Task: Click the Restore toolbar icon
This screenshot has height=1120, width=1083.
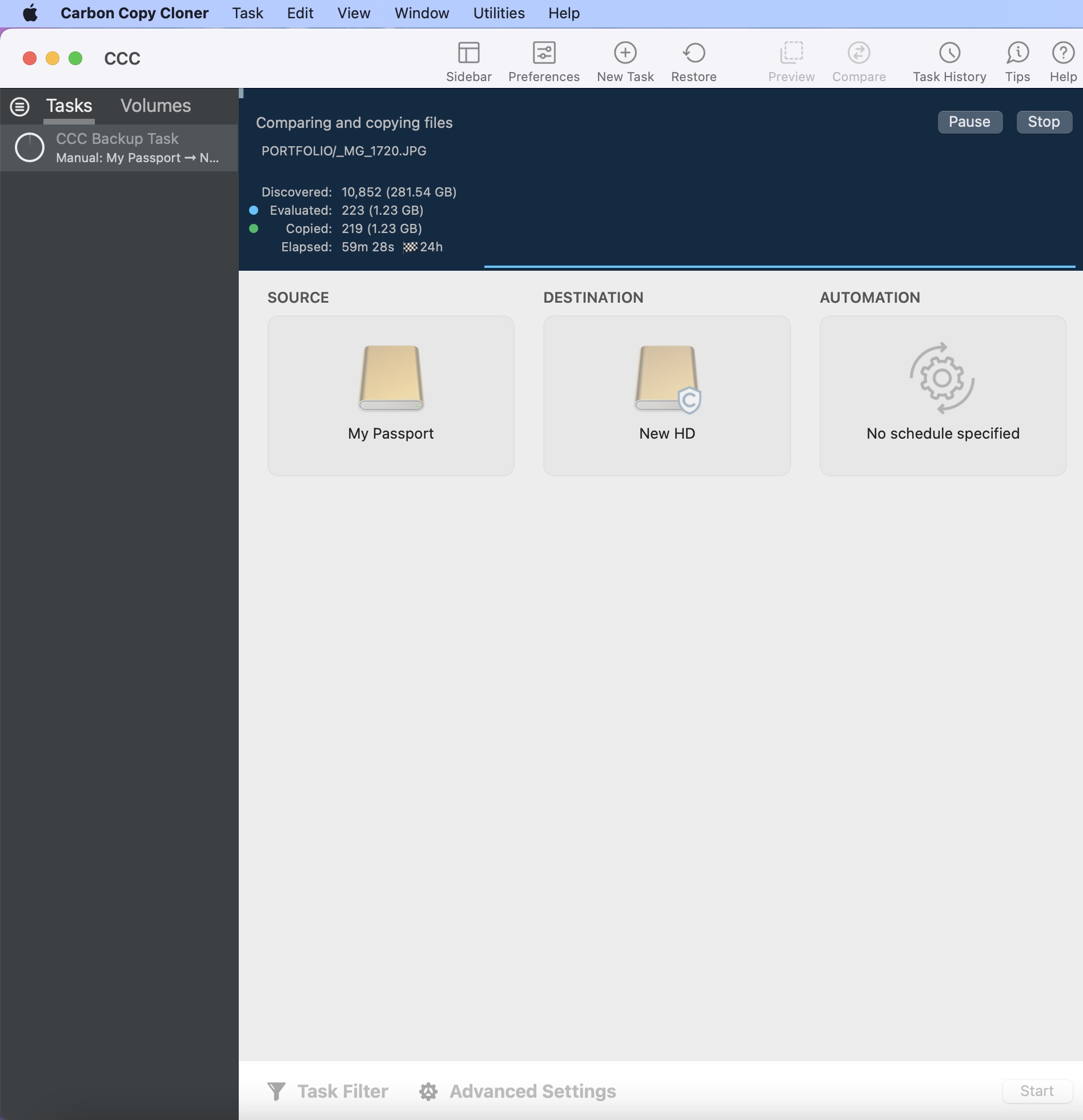Action: [693, 61]
